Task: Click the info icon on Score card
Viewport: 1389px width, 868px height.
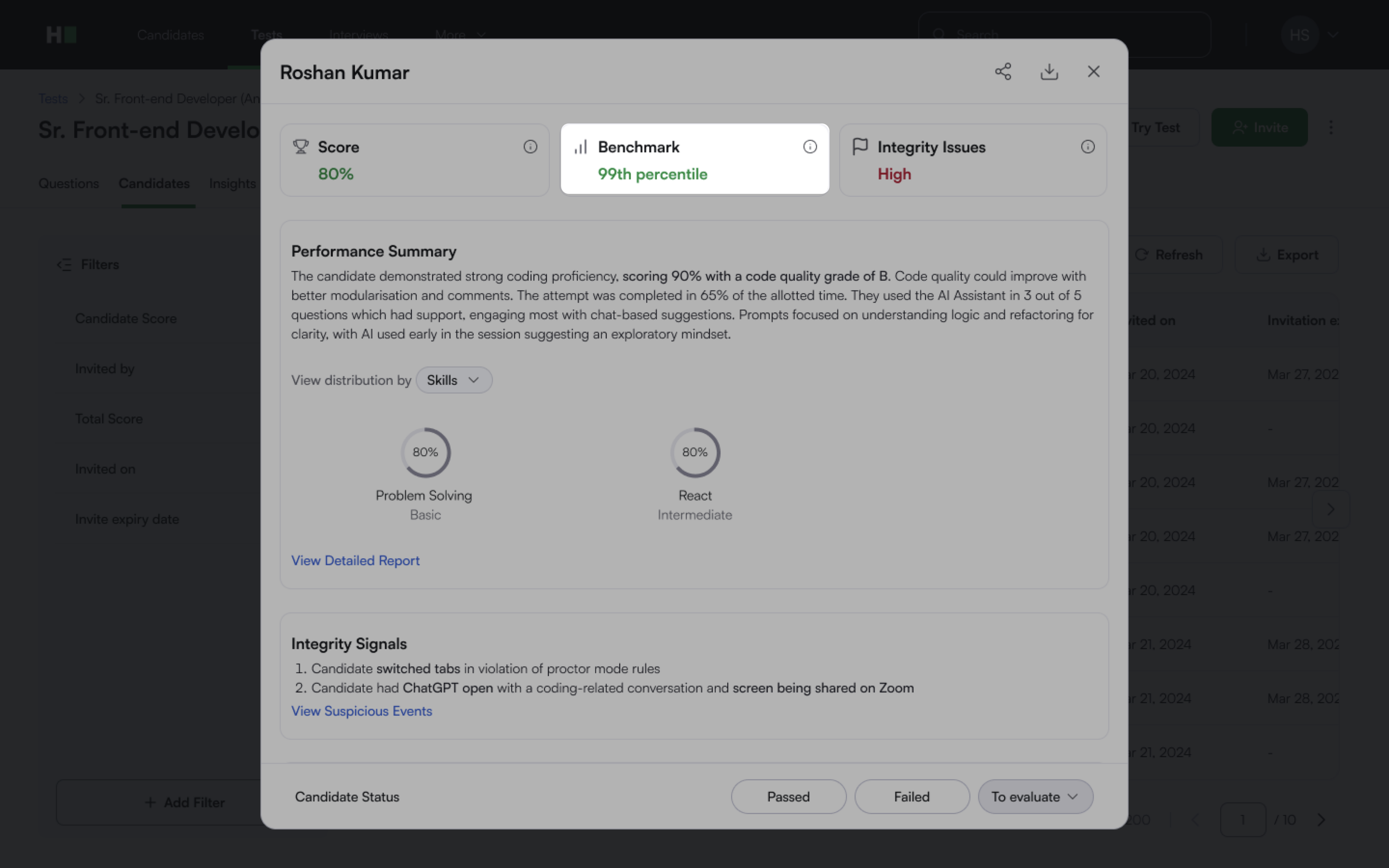Action: click(x=531, y=147)
